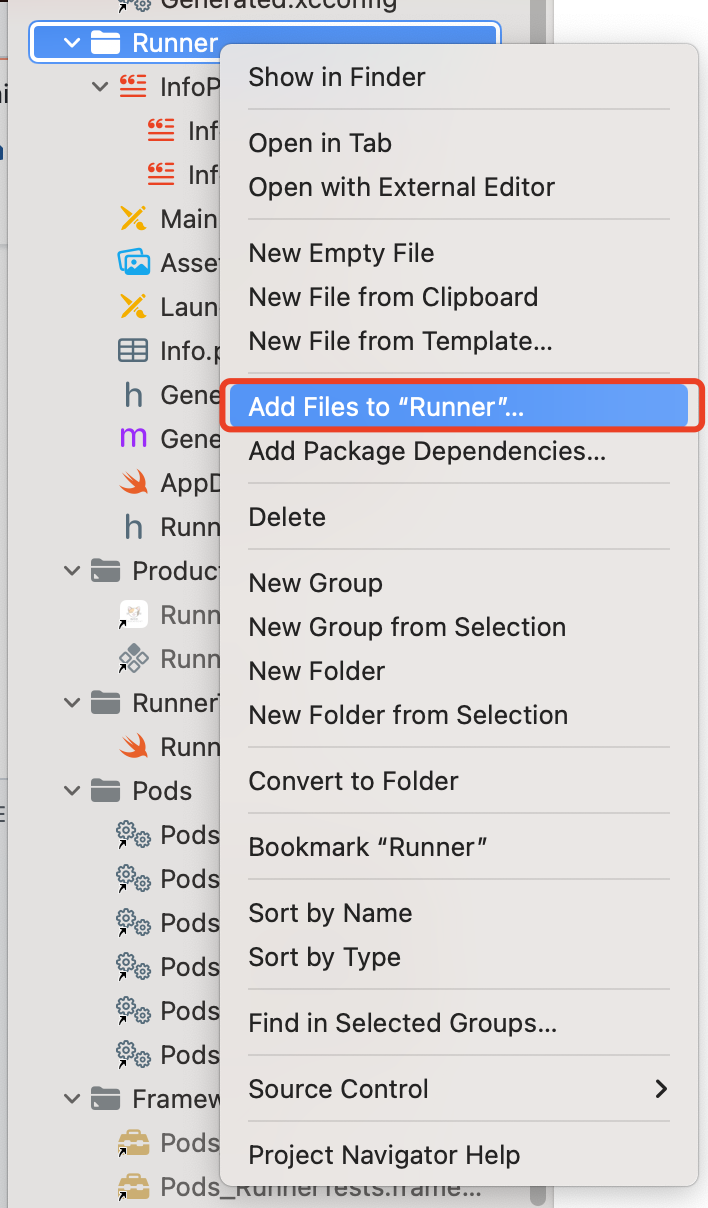This screenshot has width=708, height=1208.
Task: Click the purple Objective-C m file icon
Action: (x=133, y=439)
